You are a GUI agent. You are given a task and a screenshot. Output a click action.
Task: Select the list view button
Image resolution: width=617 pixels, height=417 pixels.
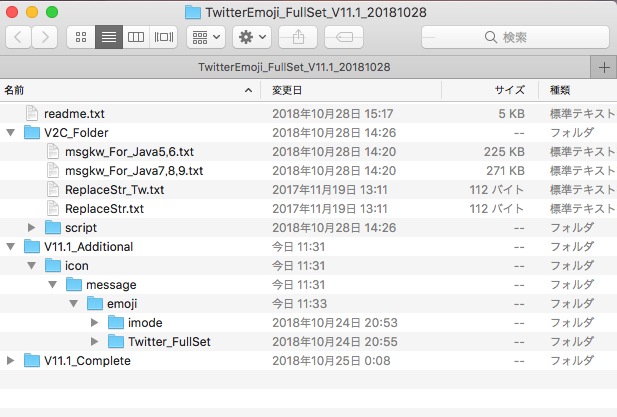(109, 37)
